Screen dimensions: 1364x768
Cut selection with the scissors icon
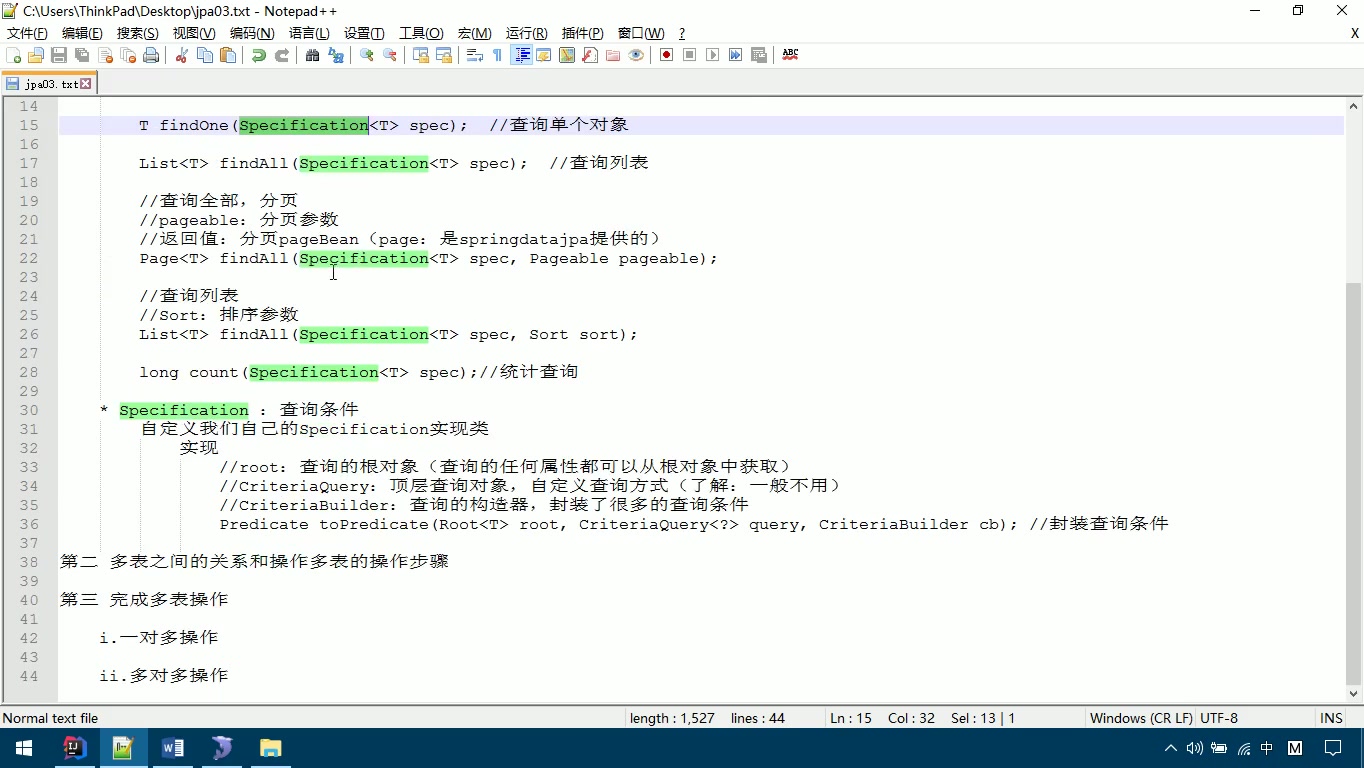(182, 55)
